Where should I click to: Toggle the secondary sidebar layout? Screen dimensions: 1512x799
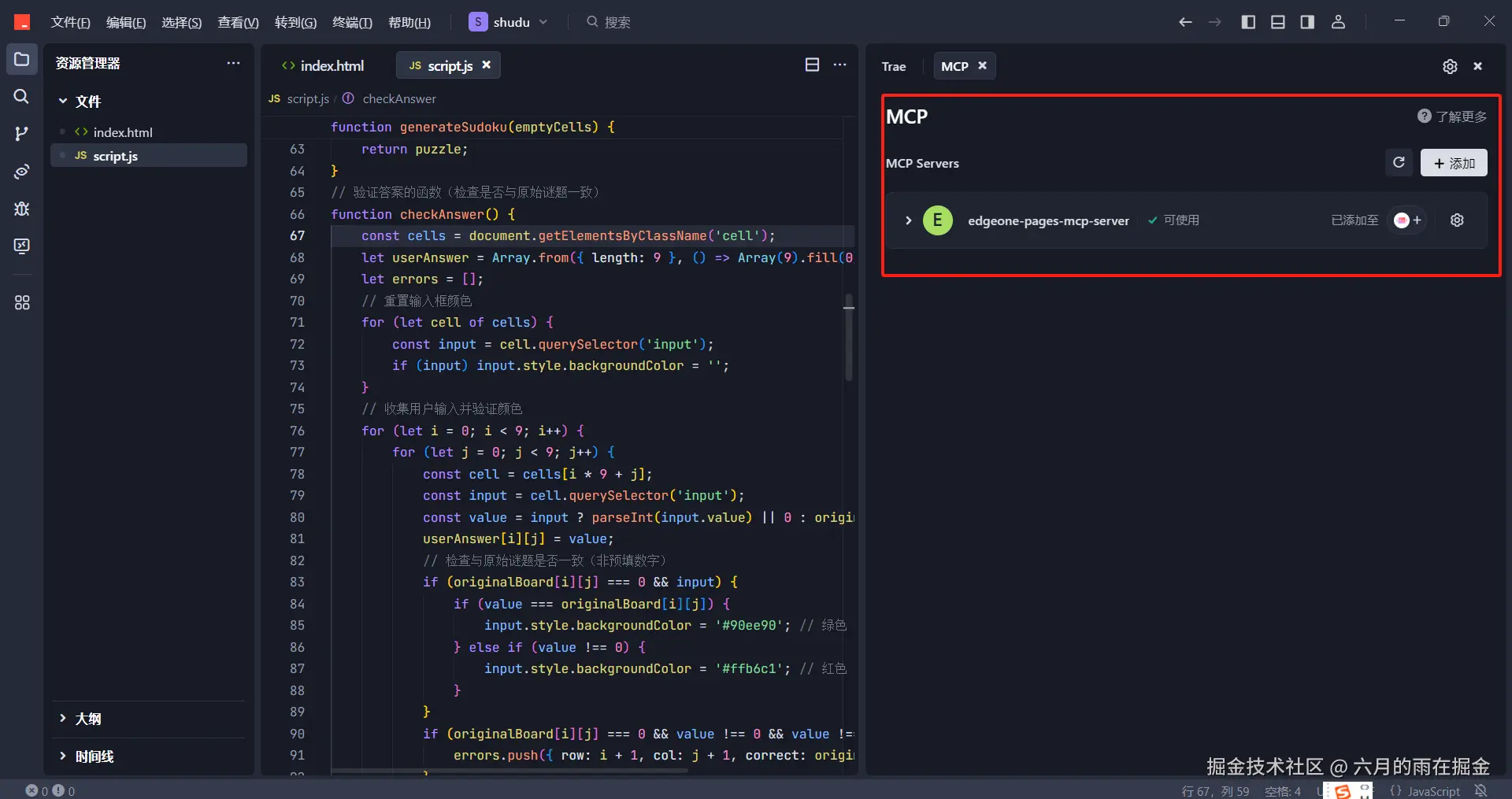pos(1307,22)
